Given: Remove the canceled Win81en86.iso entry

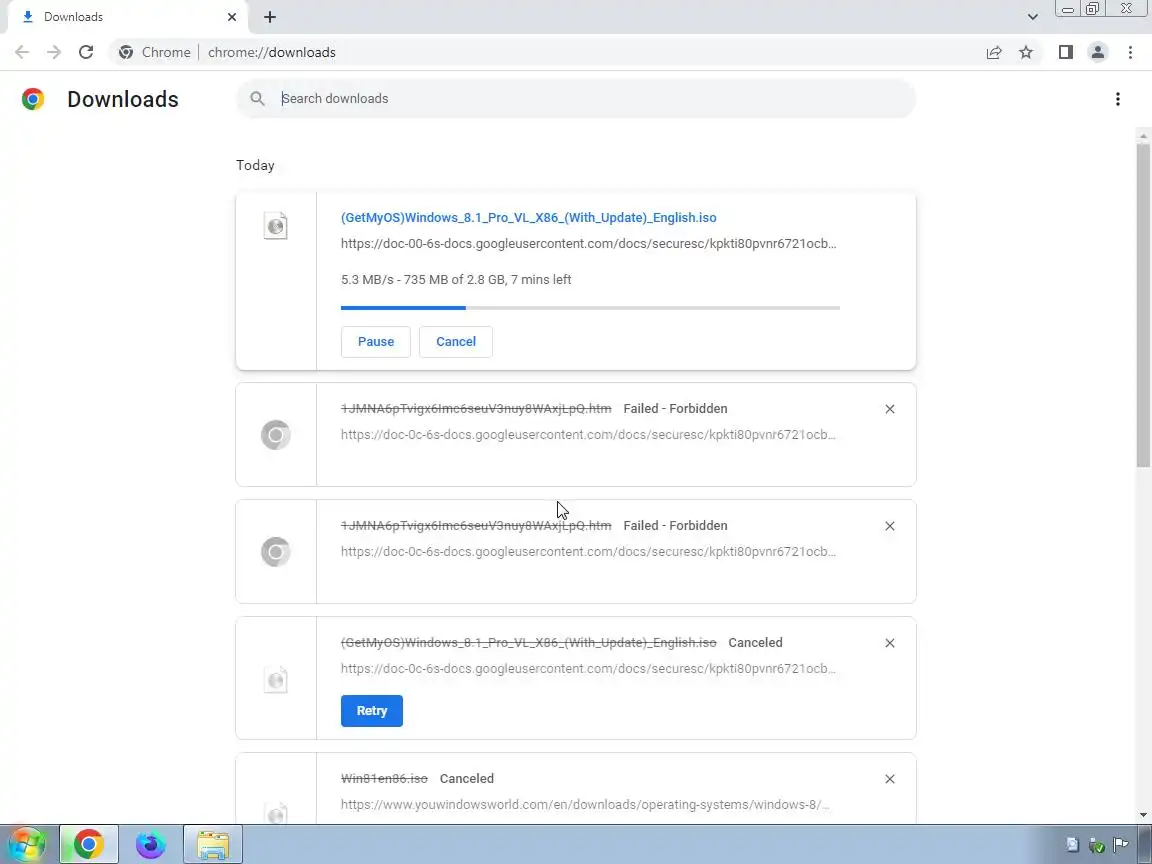Looking at the screenshot, I should click(x=890, y=779).
